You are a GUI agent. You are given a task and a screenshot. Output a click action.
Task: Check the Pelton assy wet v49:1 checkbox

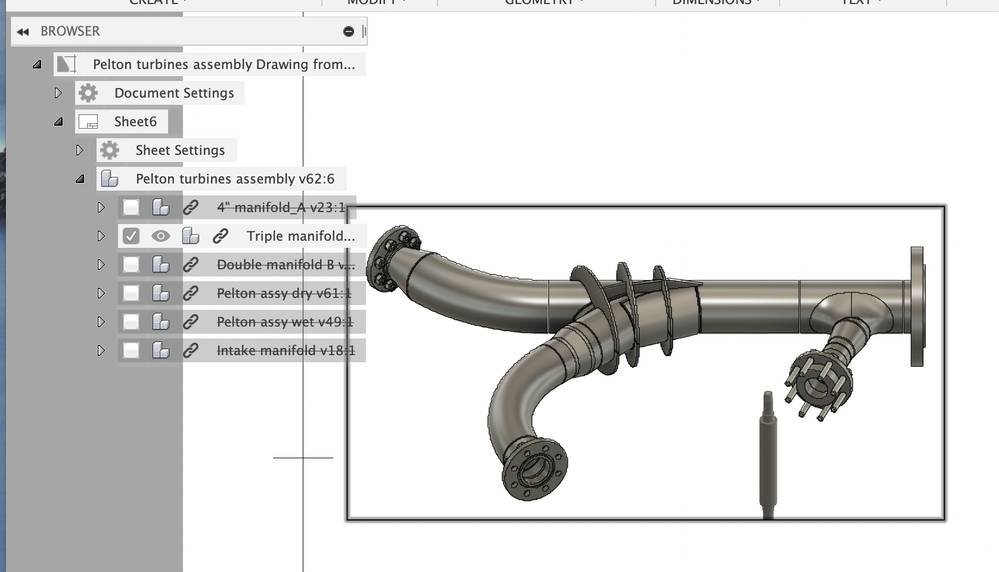click(131, 322)
